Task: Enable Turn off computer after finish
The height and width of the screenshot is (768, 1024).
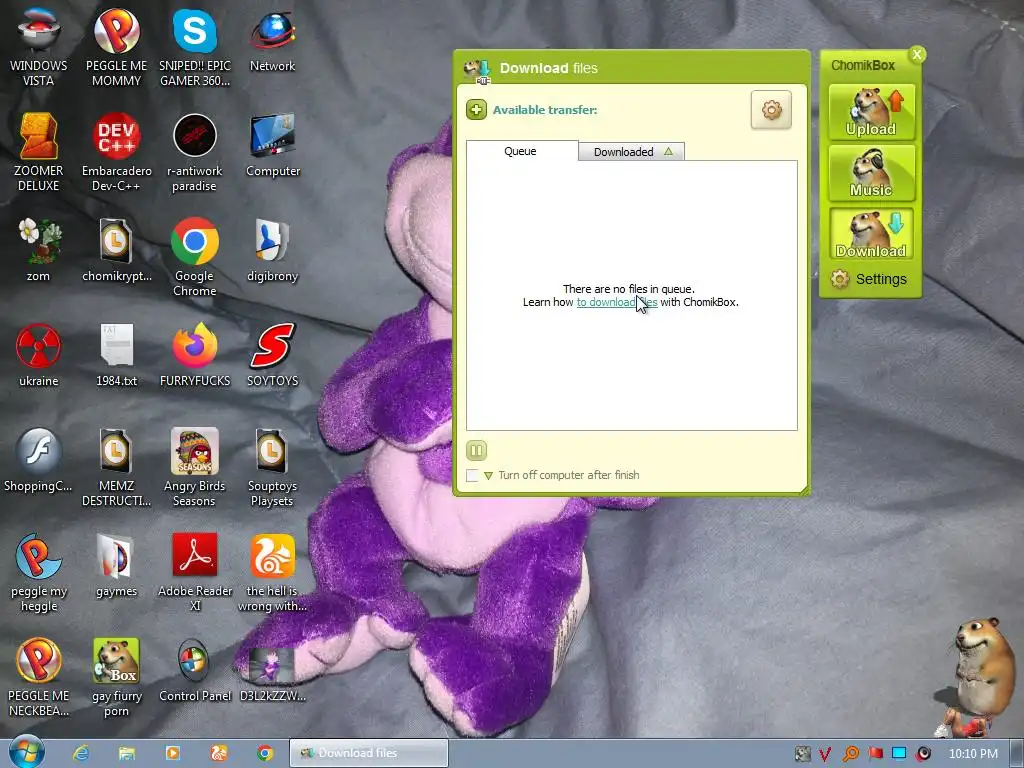Action: pyautogui.click(x=472, y=475)
